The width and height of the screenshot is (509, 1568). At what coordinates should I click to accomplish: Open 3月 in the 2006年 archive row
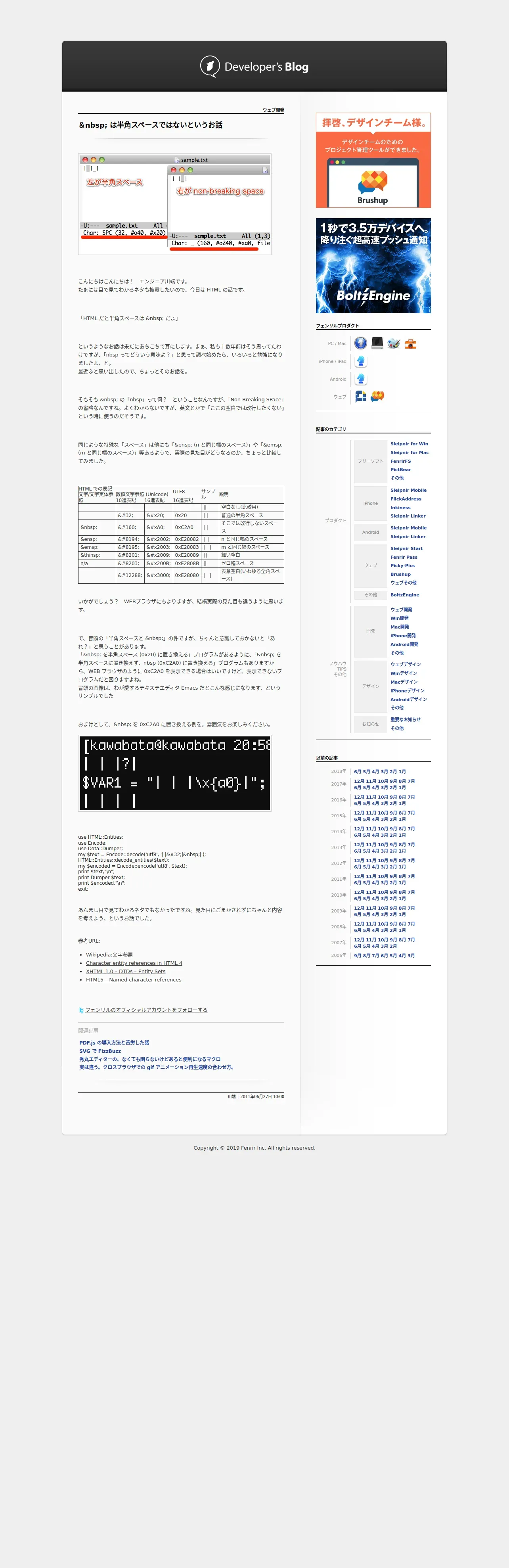point(411,955)
